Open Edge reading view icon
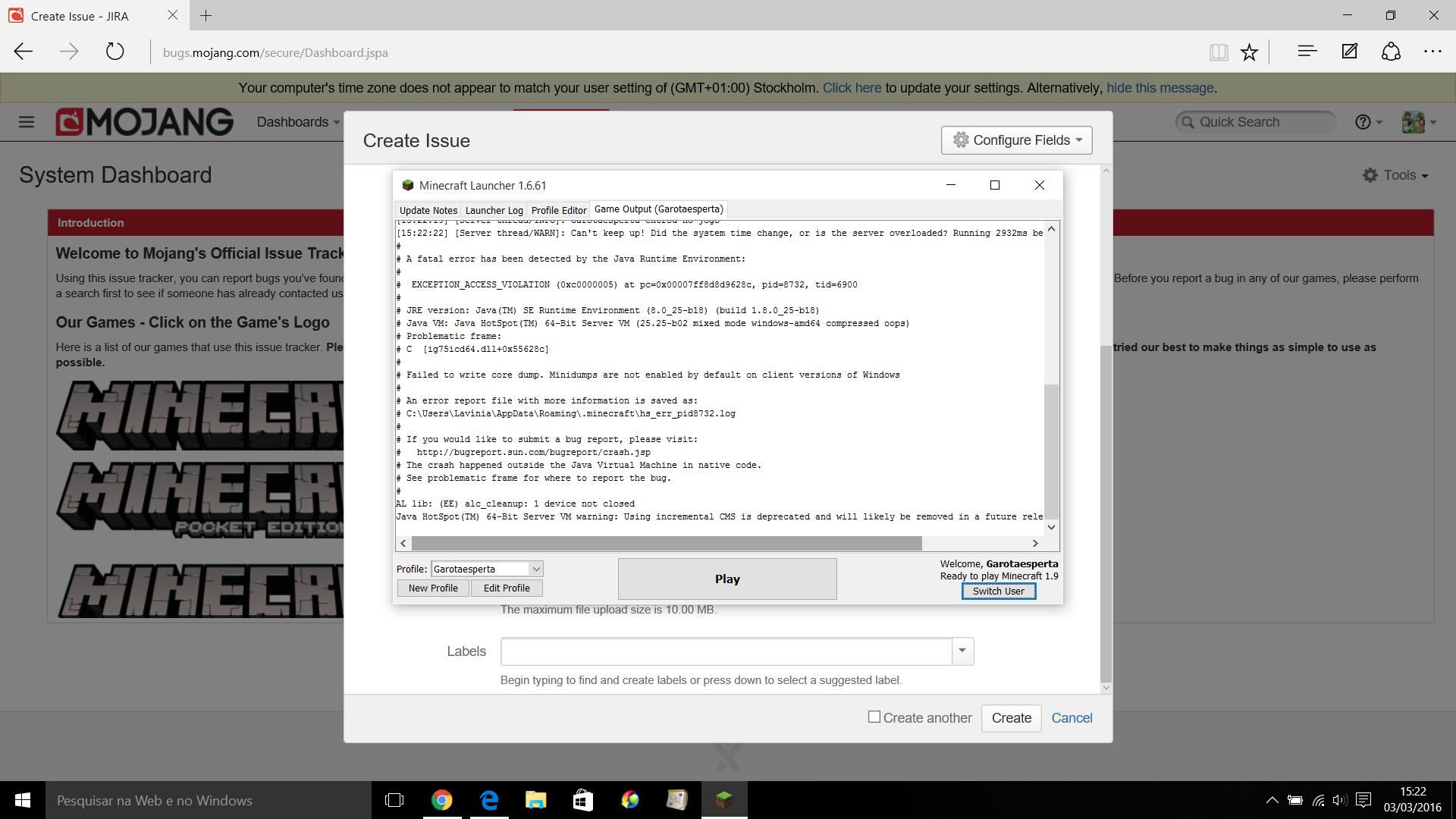 [x=1219, y=52]
